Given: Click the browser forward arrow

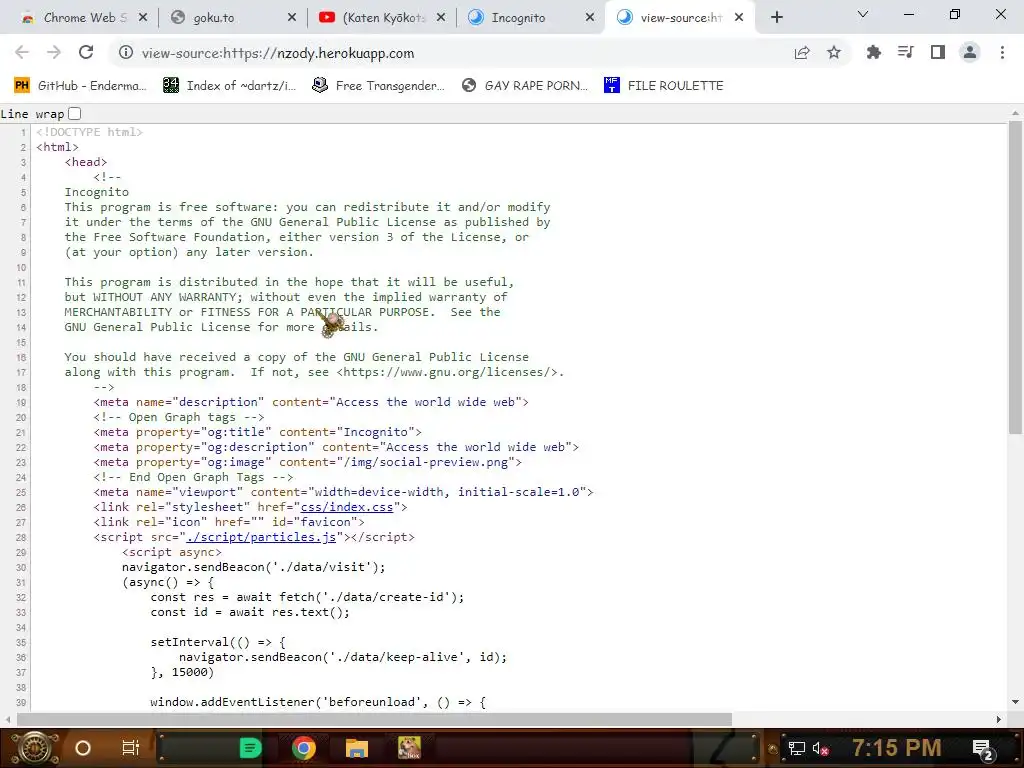Looking at the screenshot, I should point(54,53).
